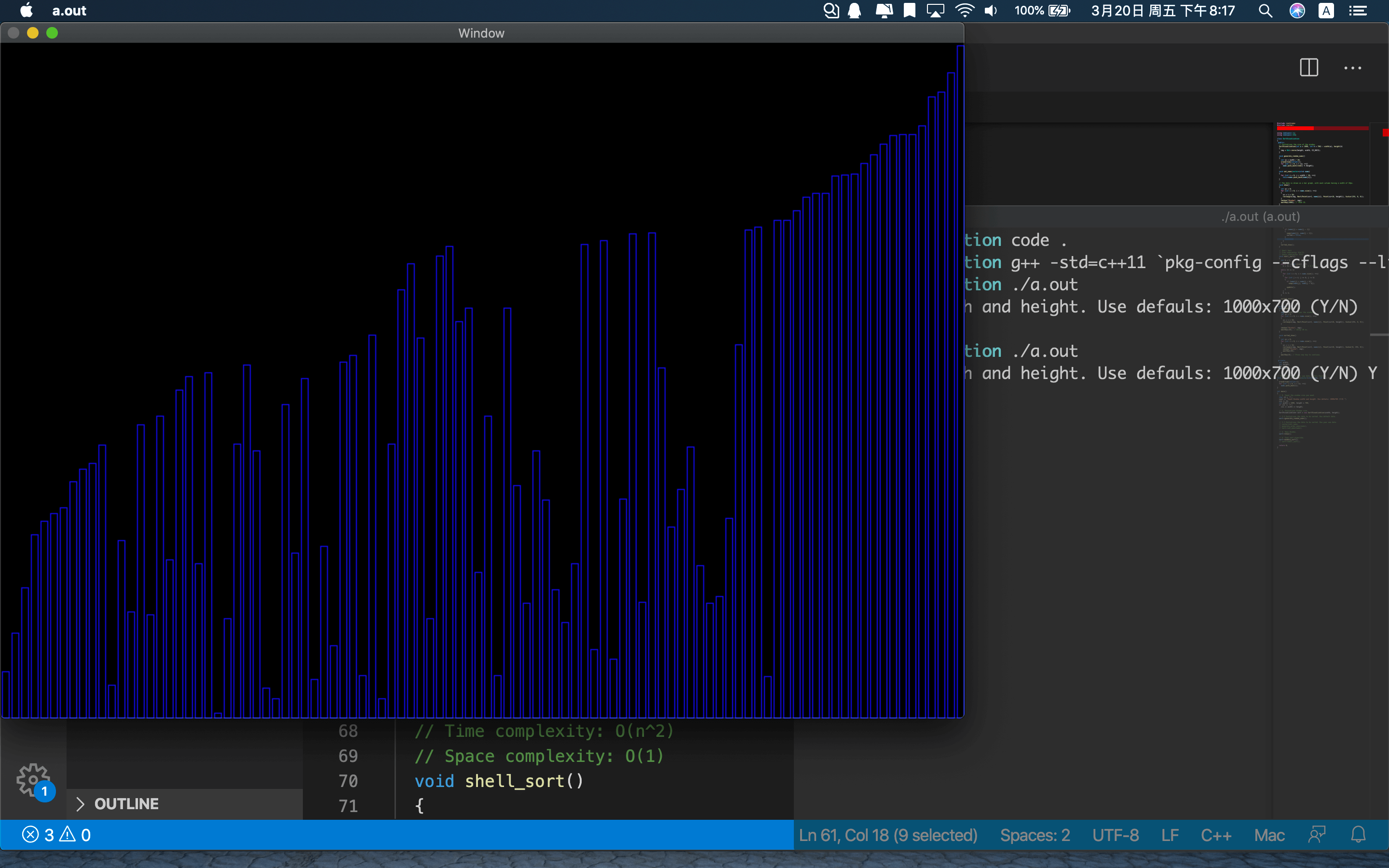Image resolution: width=1389 pixels, height=868 pixels.
Task: Expand the OUTLINE section
Action: 126,804
